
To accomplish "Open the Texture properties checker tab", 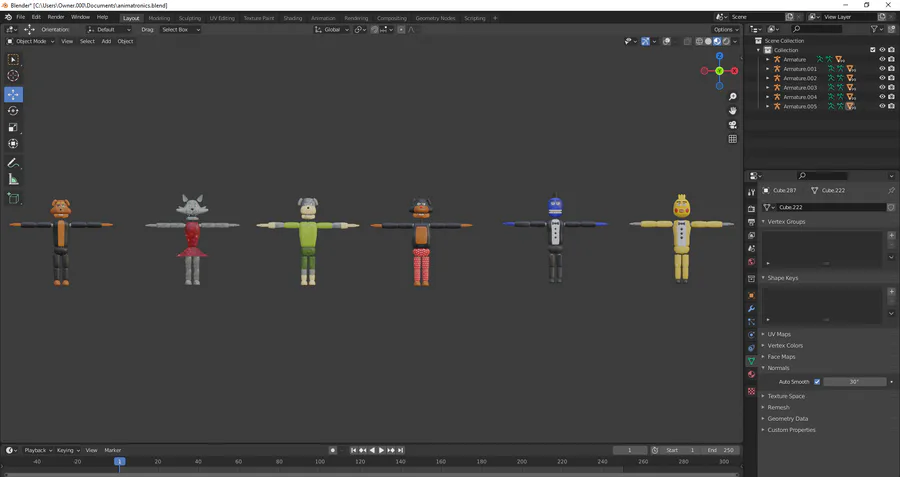I will pyautogui.click(x=751, y=391).
